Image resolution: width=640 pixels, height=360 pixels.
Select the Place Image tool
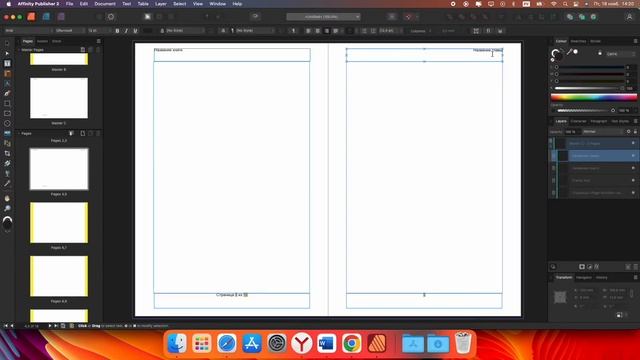7,133
